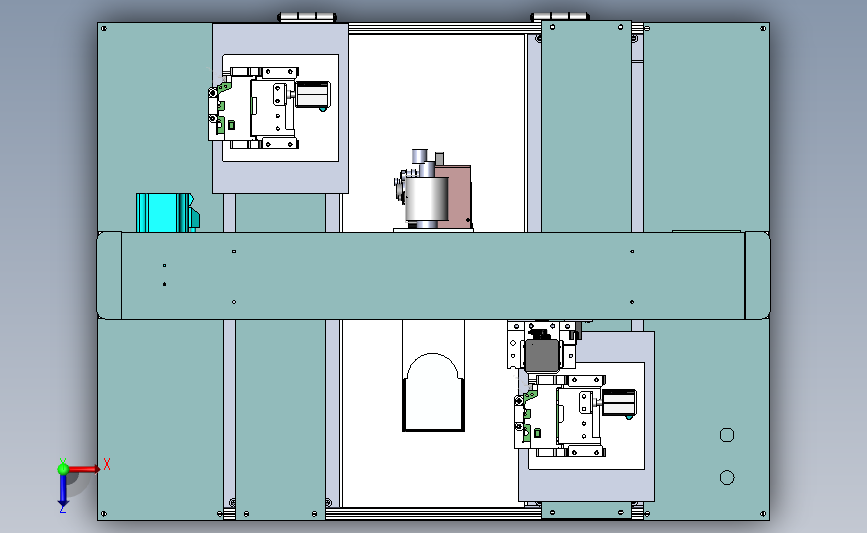Select the brown box behind the center motor
The image size is (867, 533).
click(459, 196)
